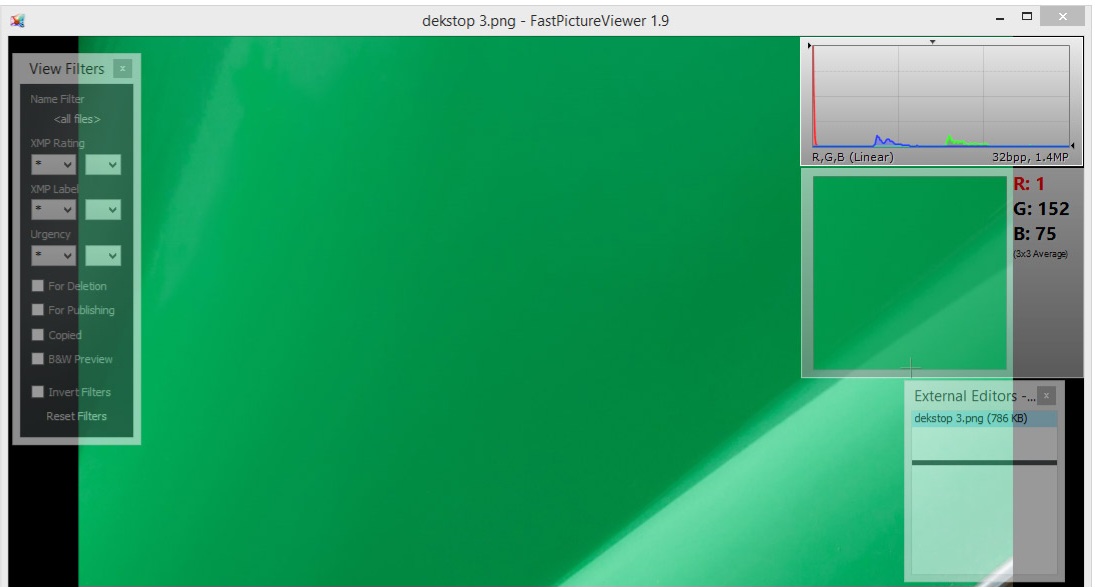
Task: Click the R,G,B (Linear) histogram label
Action: (x=852, y=157)
